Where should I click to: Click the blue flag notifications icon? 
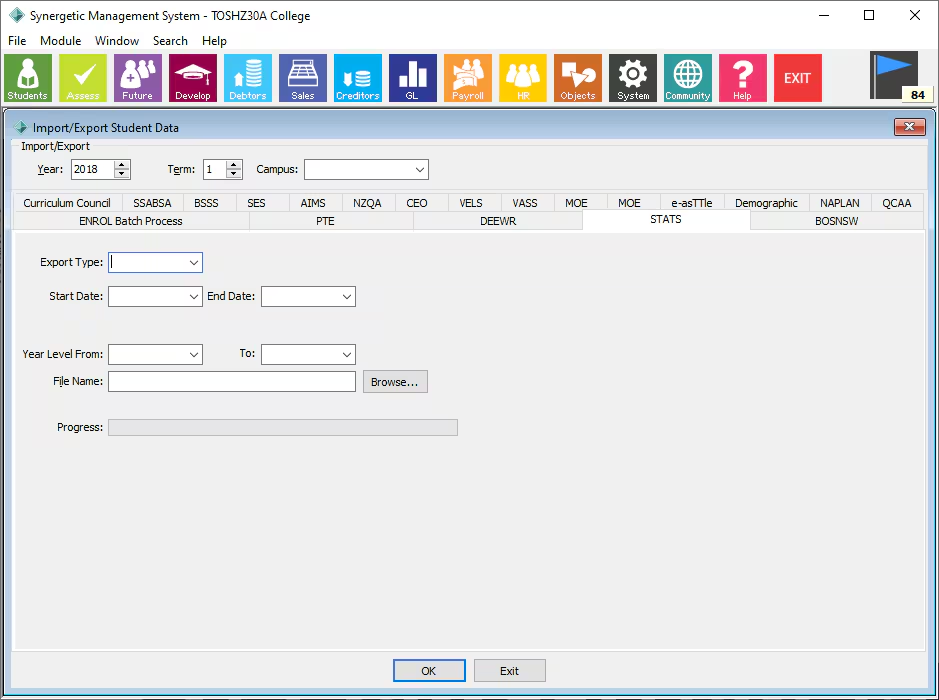pyautogui.click(x=893, y=75)
